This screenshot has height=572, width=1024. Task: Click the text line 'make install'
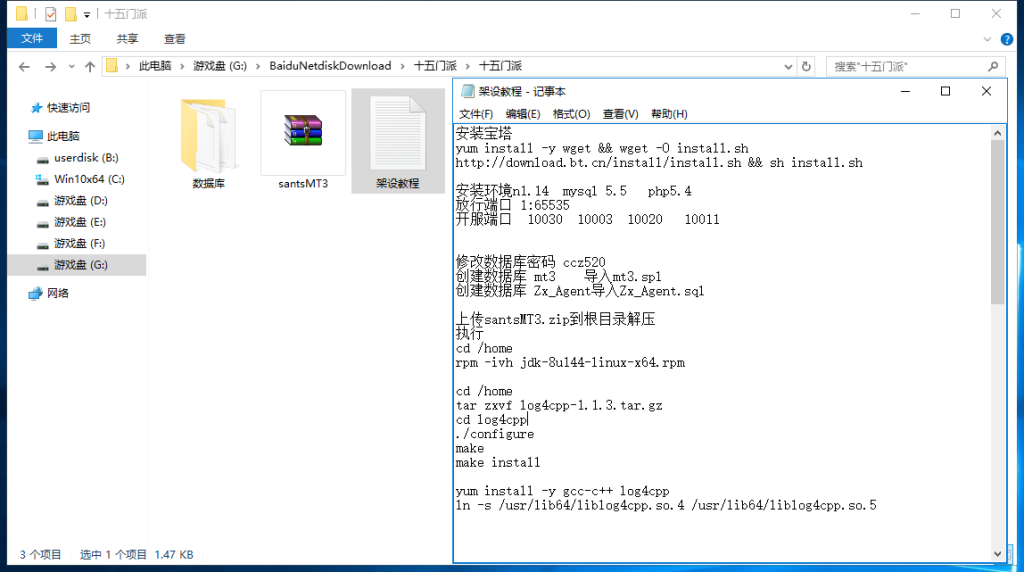498,463
